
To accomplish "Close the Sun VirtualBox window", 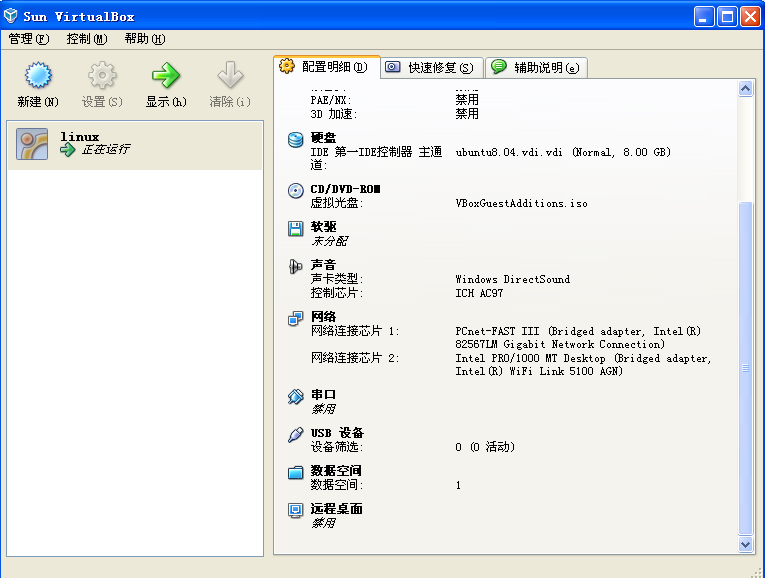I will 750,17.
